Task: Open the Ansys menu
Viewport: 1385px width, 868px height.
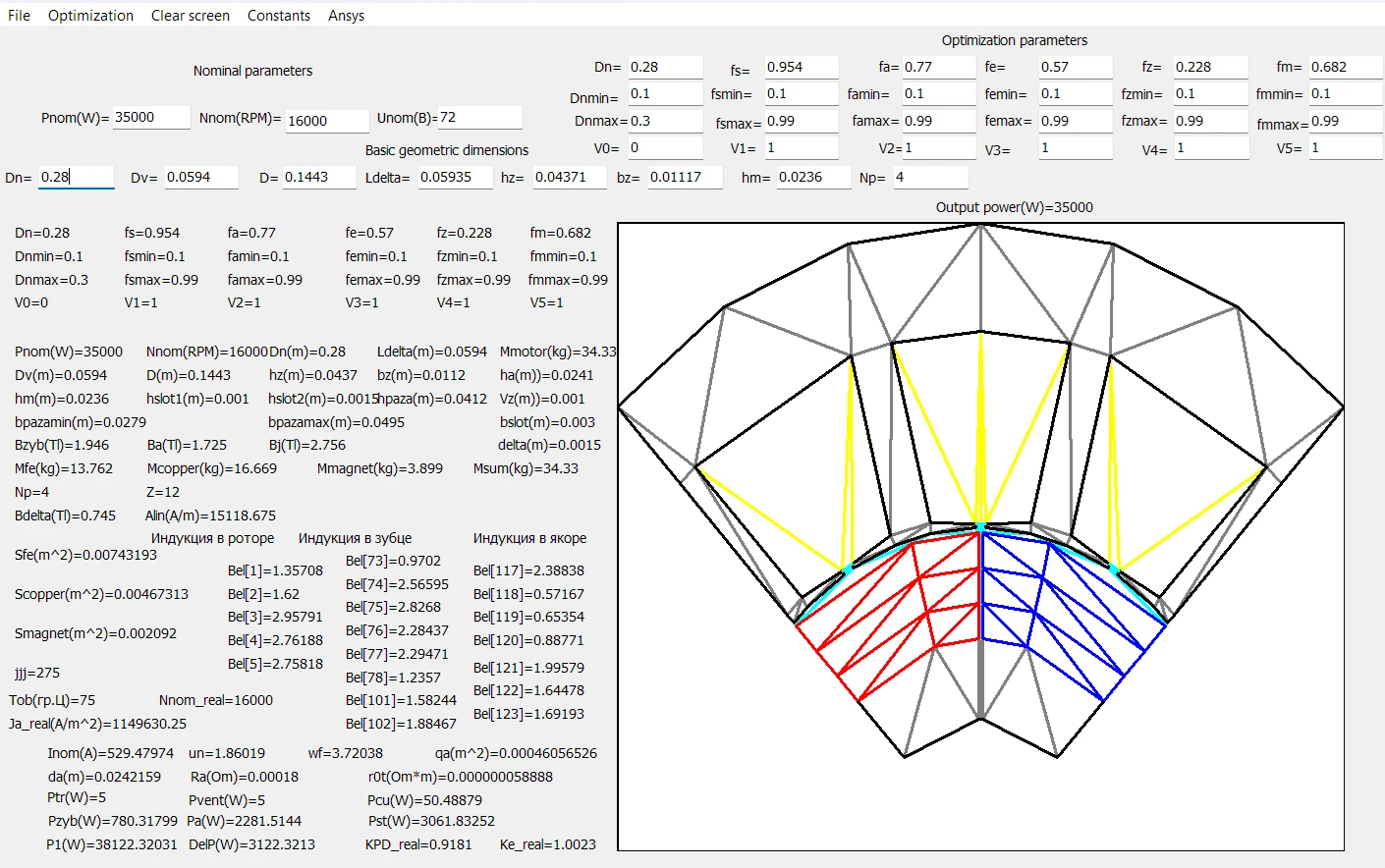Action: (x=346, y=16)
